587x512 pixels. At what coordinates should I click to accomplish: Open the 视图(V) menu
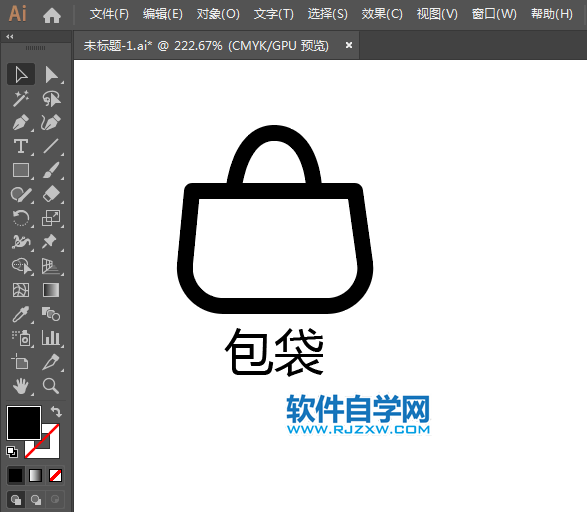point(437,14)
